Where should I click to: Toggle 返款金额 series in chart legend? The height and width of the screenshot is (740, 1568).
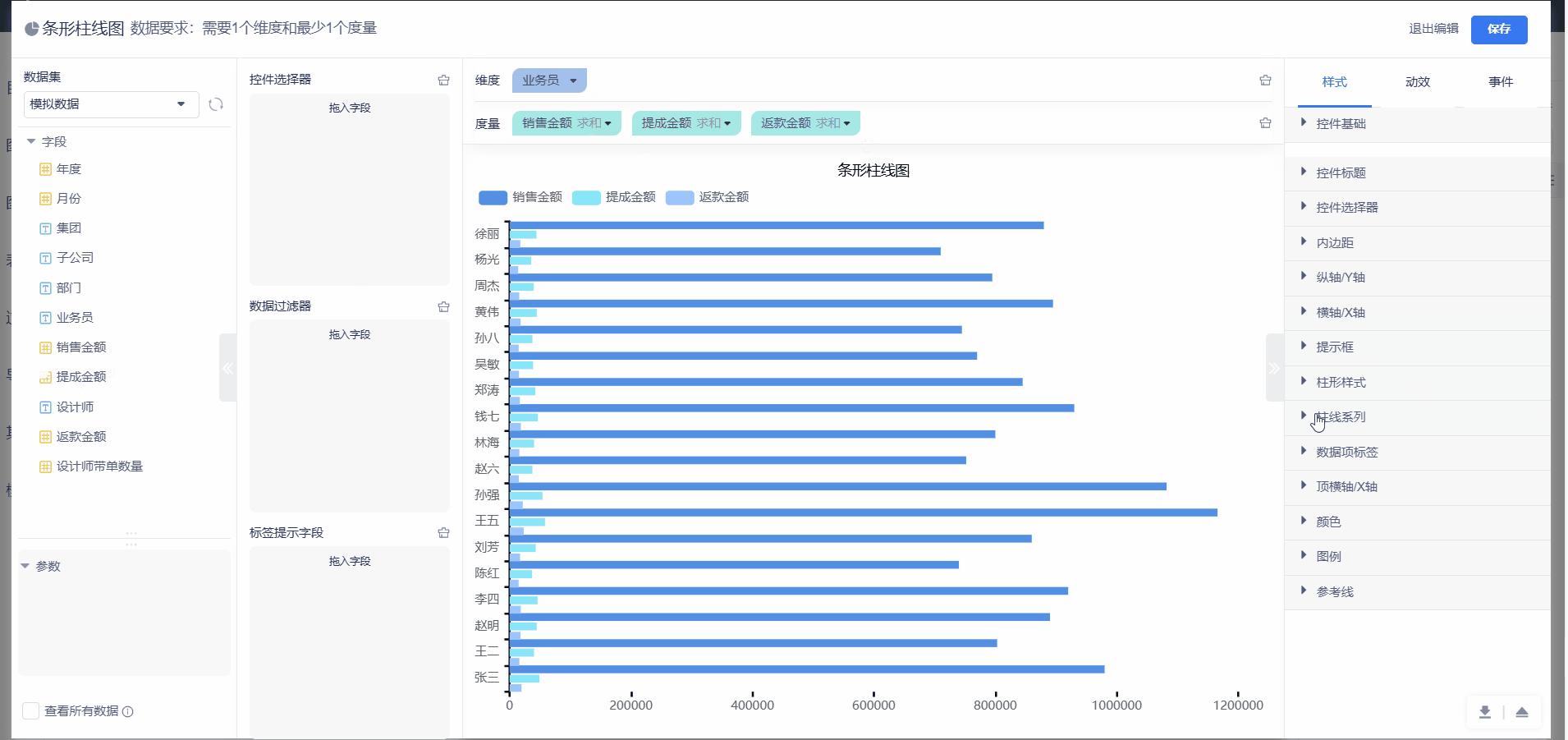pos(708,197)
